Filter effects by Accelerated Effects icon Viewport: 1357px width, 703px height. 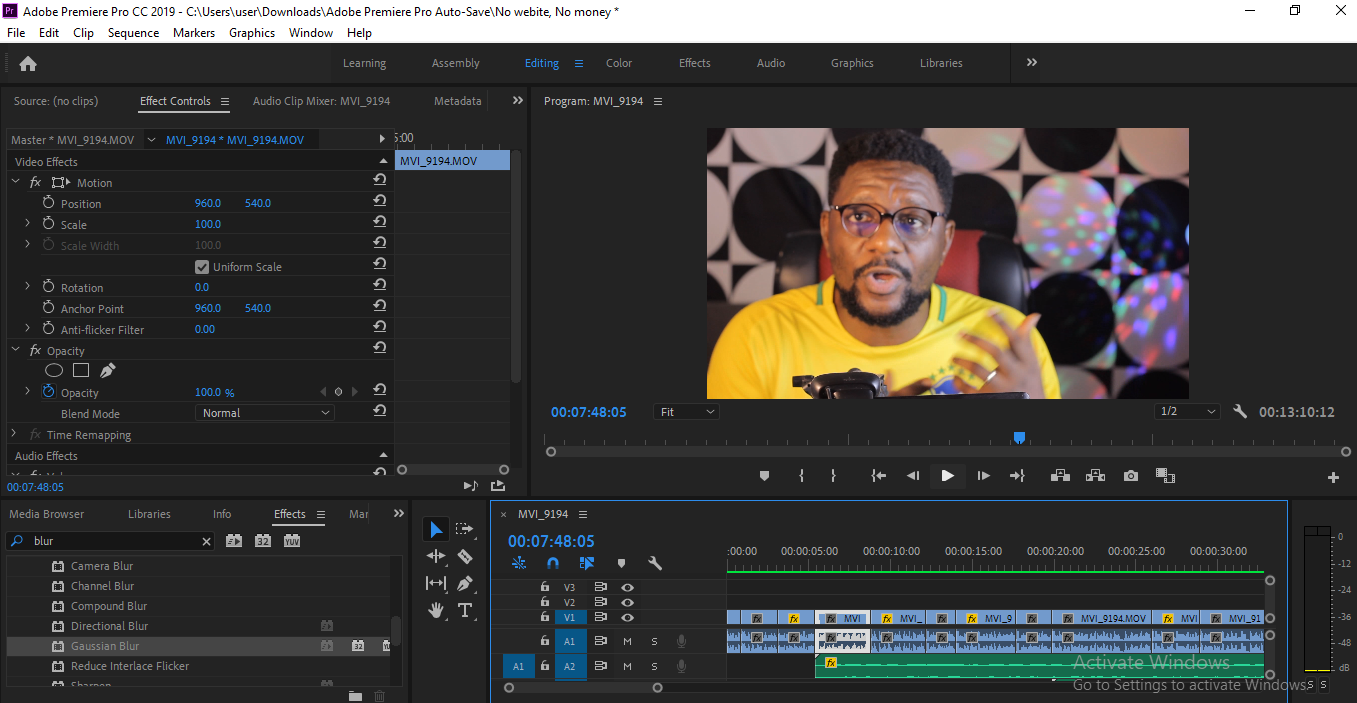click(234, 541)
